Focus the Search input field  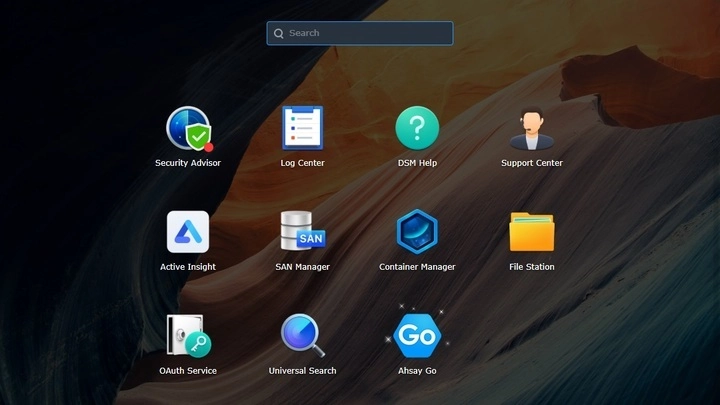360,33
